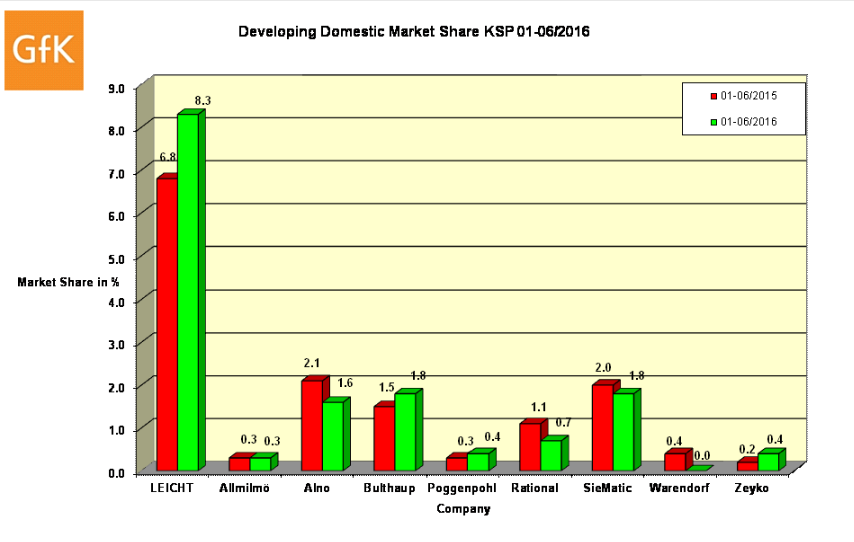854x542 pixels.
Task: Click the SieMatic category label
Action: [607, 488]
